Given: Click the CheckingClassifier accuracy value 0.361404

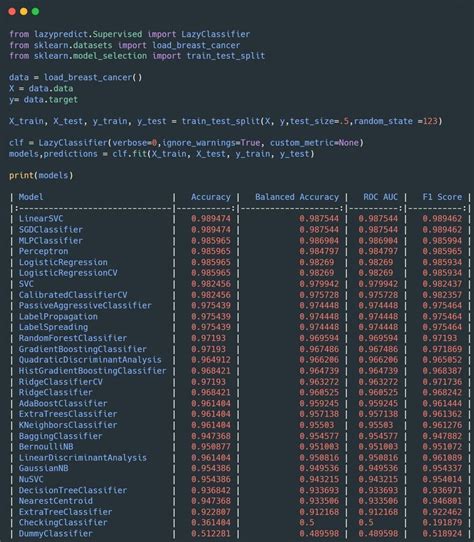Looking at the screenshot, I should click(x=211, y=523).
